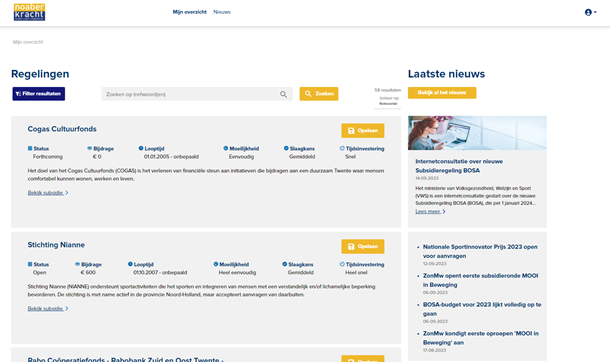Click the Forthcoming status value
610x362 pixels.
[47, 157]
